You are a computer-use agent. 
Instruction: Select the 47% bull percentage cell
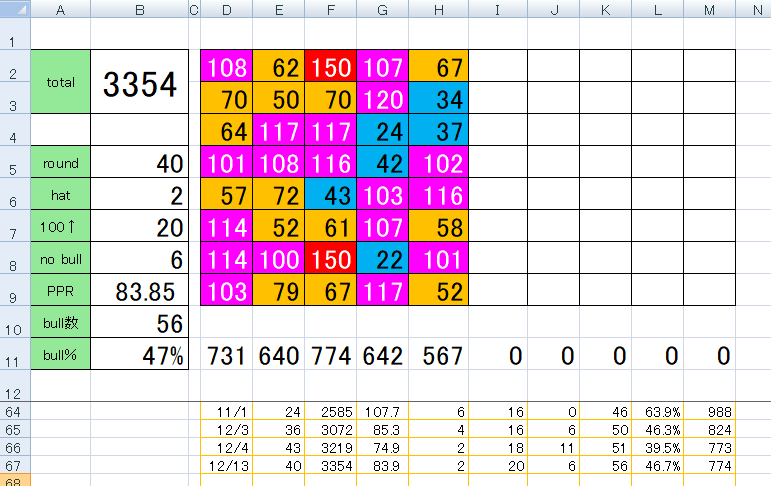(140, 354)
